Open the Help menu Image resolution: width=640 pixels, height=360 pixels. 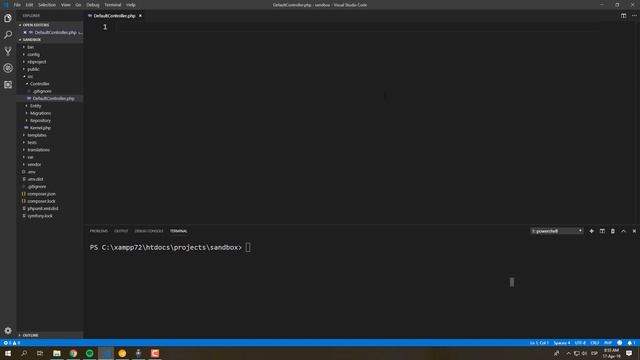click(x=131, y=5)
